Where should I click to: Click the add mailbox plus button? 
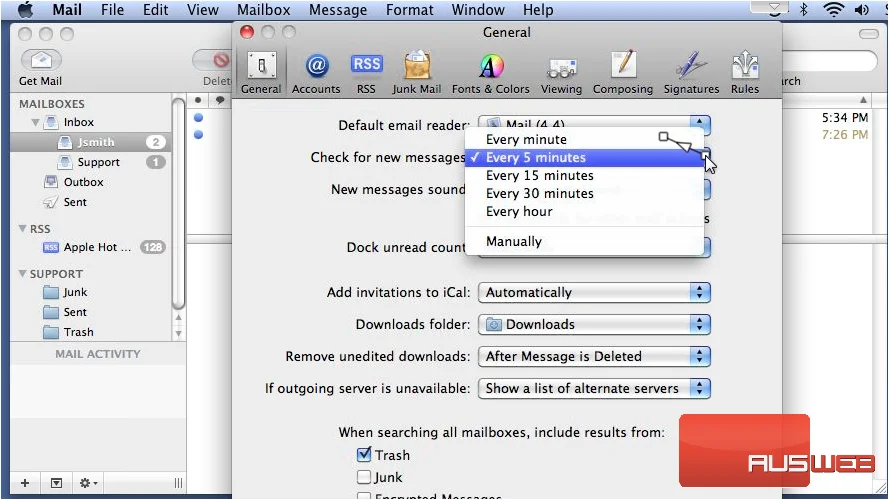[25, 483]
